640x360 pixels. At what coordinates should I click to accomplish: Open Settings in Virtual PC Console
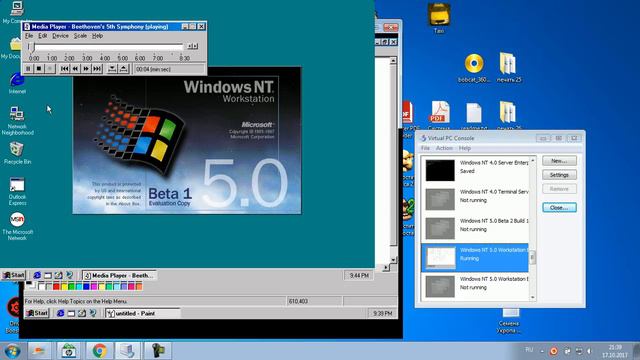point(559,175)
